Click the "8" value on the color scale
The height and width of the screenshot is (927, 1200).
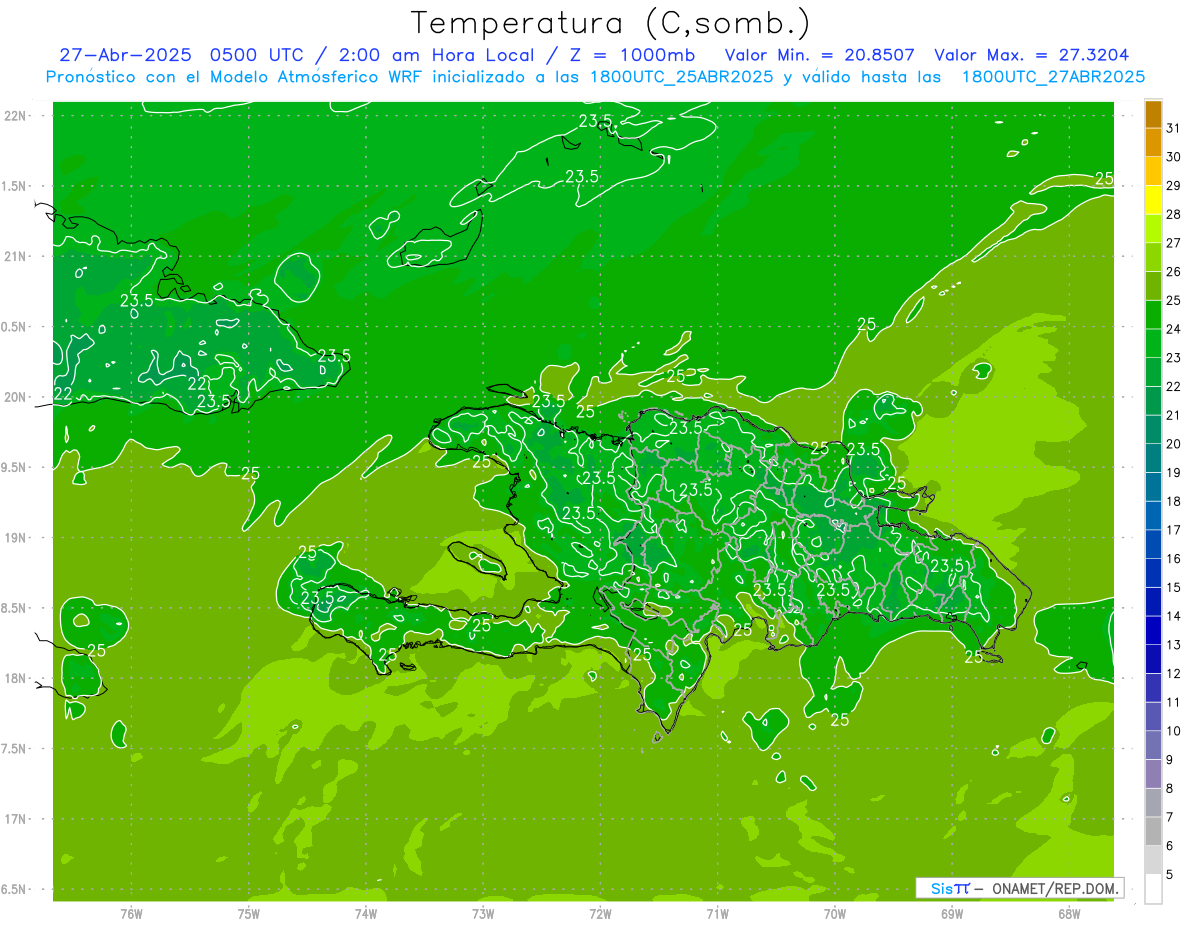click(x=1170, y=788)
